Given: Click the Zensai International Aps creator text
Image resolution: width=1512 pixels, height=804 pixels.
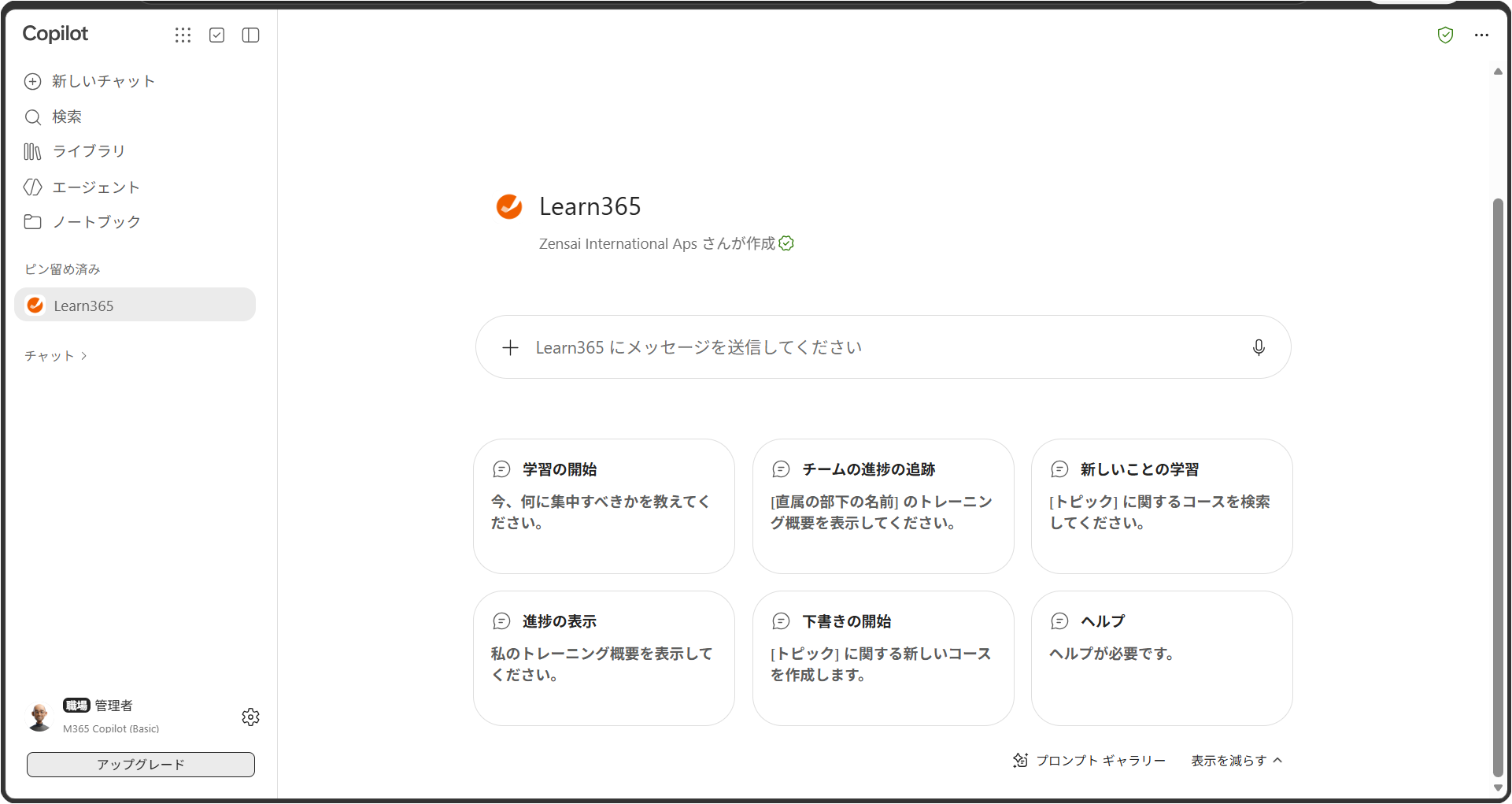Looking at the screenshot, I should (618, 243).
